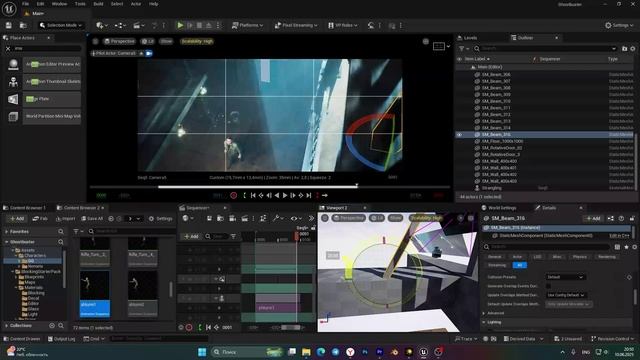640x360 pixels.
Task: Click the Outliner settings gear icon
Action: (x=633, y=49)
